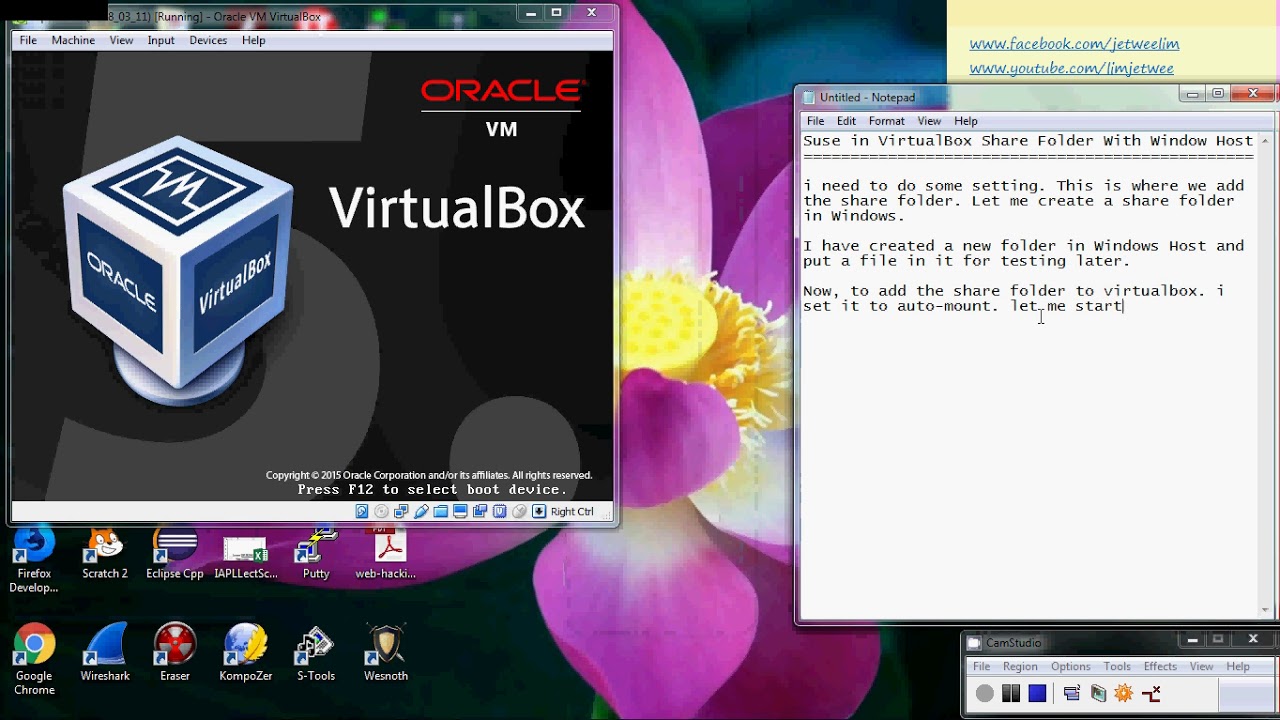The image size is (1280, 720).
Task: Click the 'Right Ctrl' host key label
Action: [572, 511]
